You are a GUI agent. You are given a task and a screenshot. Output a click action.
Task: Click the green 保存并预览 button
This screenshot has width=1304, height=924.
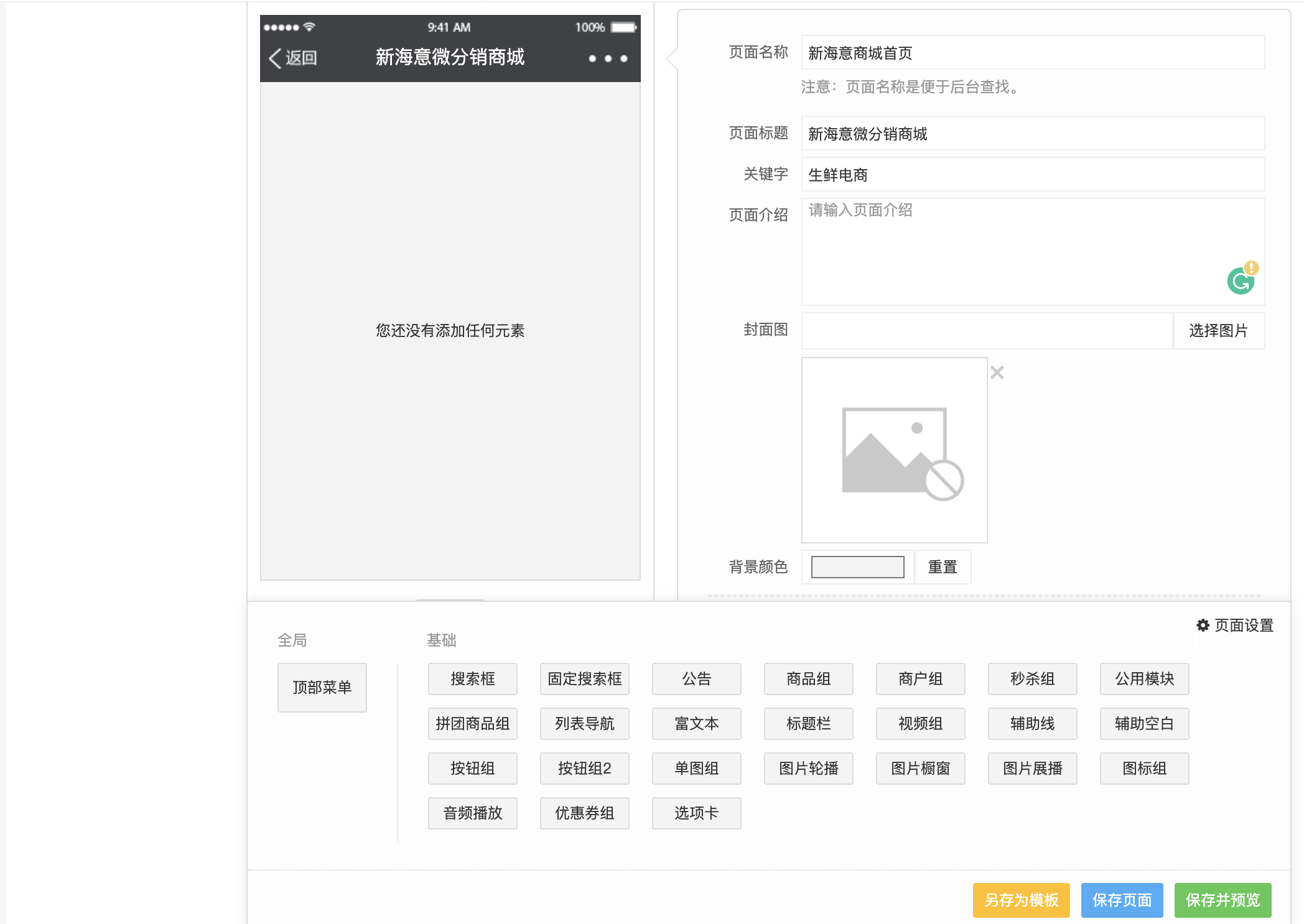pyautogui.click(x=1223, y=900)
